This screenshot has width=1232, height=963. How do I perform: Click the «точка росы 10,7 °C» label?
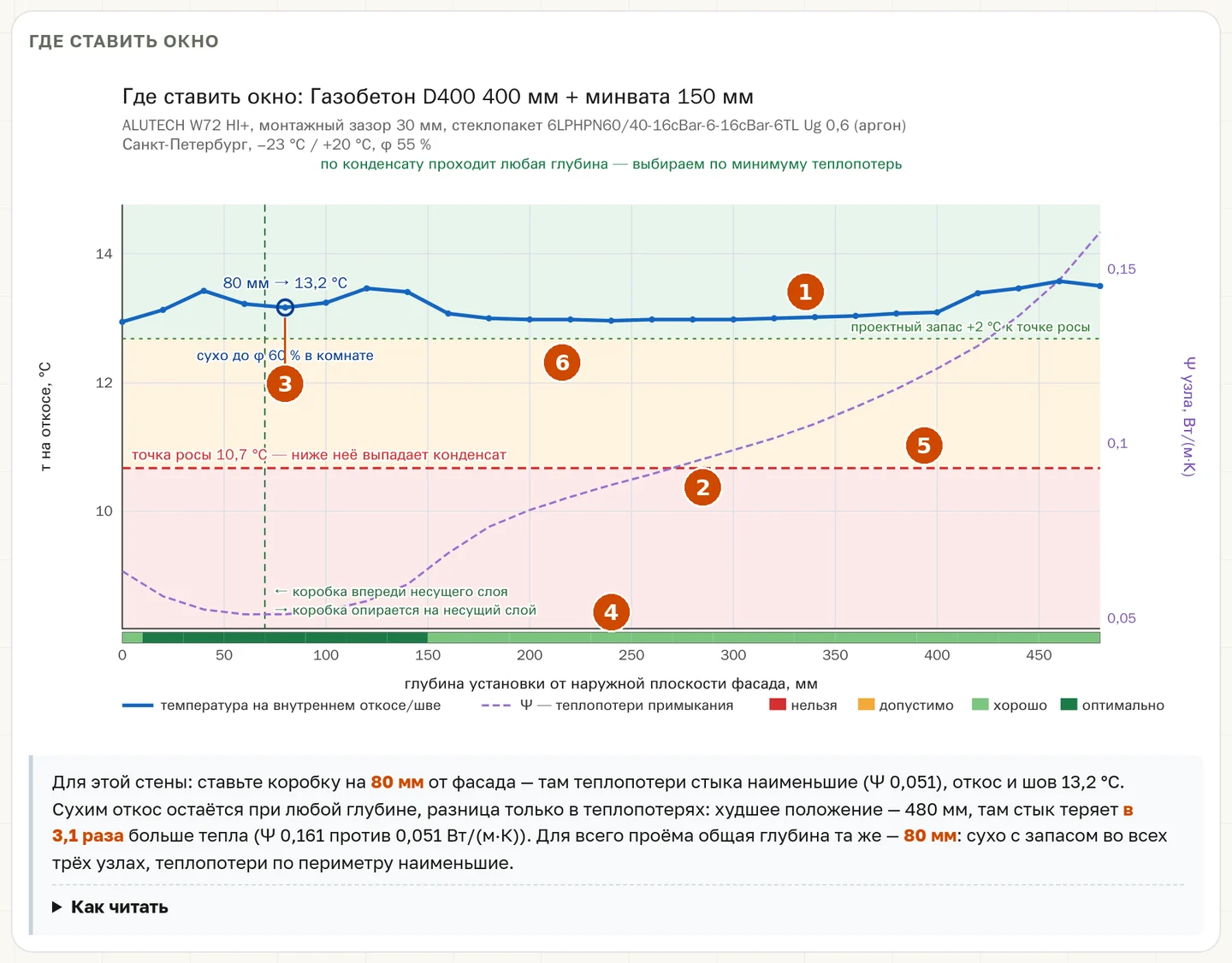coord(199,455)
